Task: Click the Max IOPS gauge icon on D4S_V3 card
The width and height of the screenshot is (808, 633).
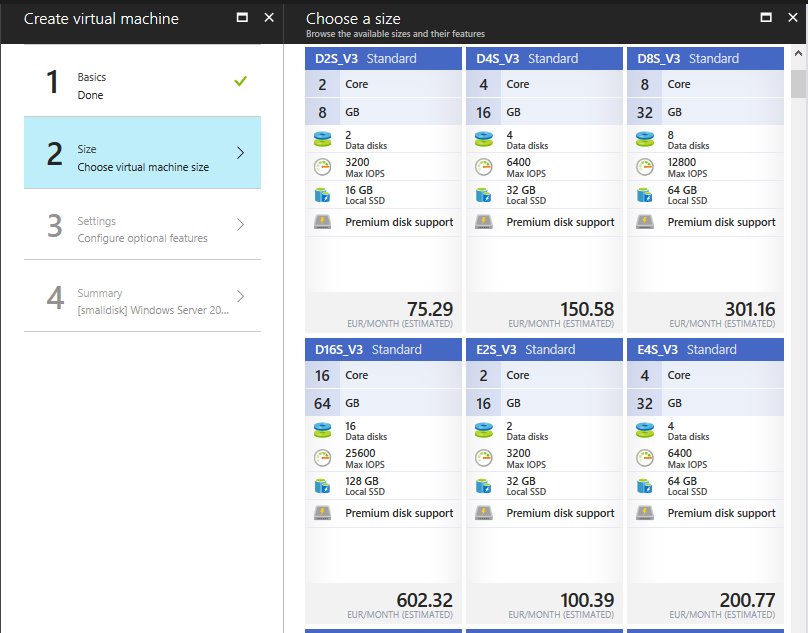Action: click(x=484, y=167)
